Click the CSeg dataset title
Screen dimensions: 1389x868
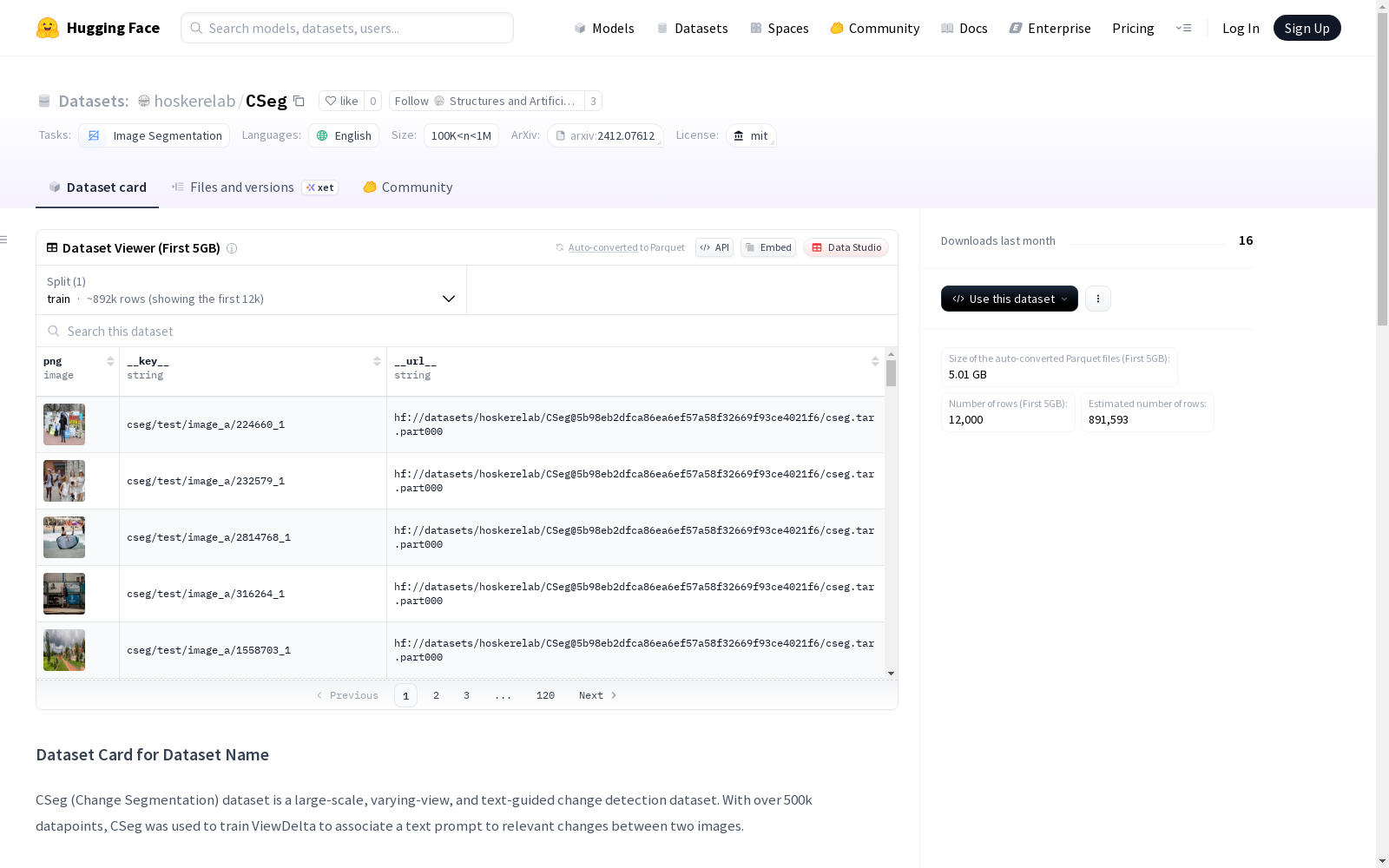[266, 101]
